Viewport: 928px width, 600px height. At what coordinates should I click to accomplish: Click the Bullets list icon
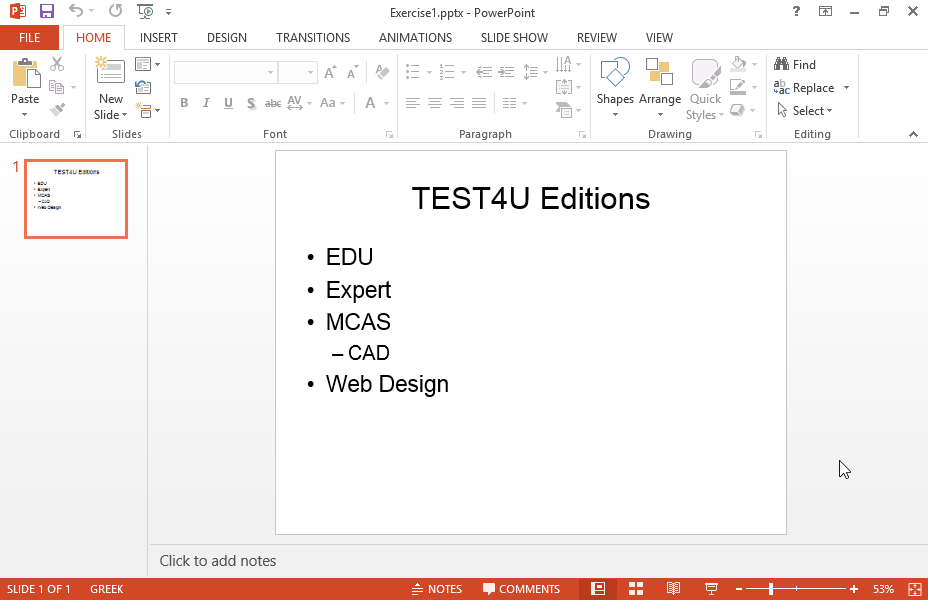click(x=413, y=72)
